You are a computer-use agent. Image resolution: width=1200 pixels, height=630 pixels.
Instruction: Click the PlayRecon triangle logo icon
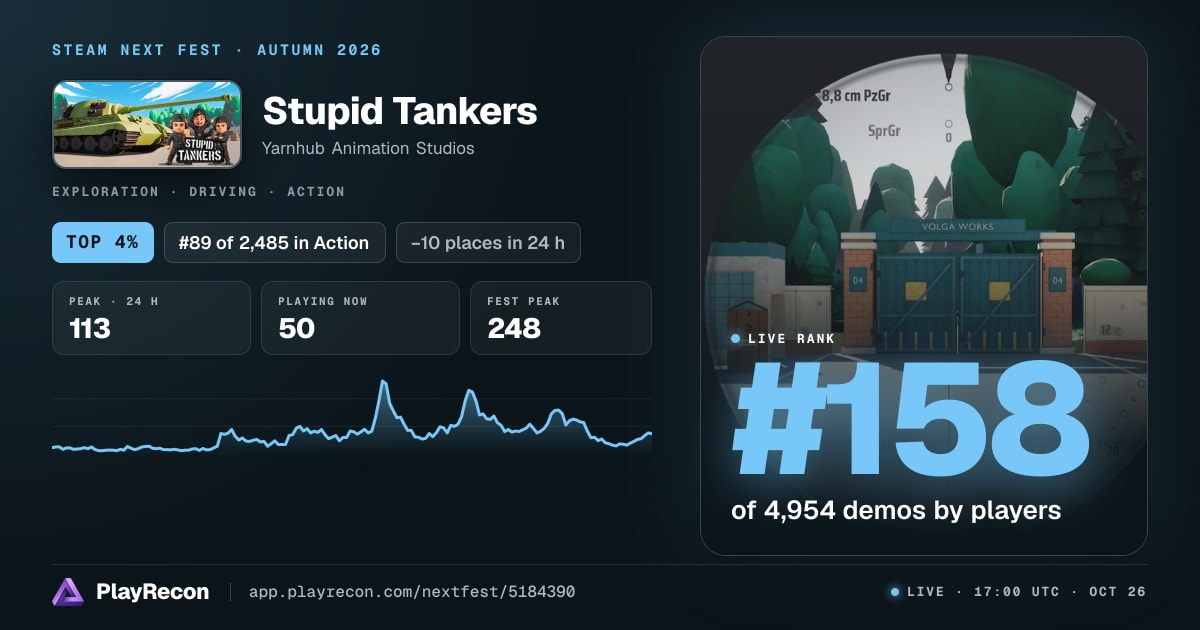[x=68, y=592]
